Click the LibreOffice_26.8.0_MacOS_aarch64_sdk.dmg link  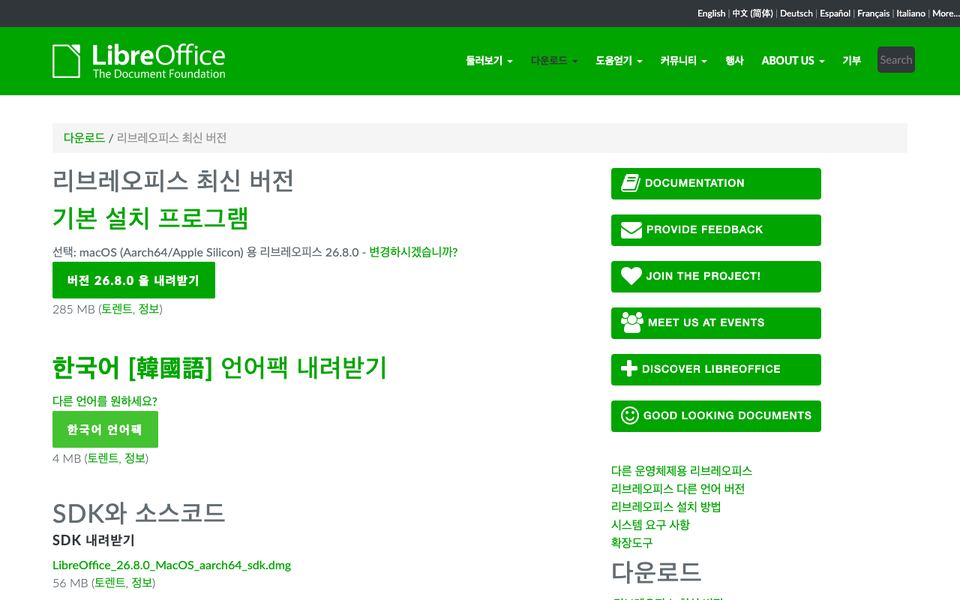pyautogui.click(x=171, y=565)
